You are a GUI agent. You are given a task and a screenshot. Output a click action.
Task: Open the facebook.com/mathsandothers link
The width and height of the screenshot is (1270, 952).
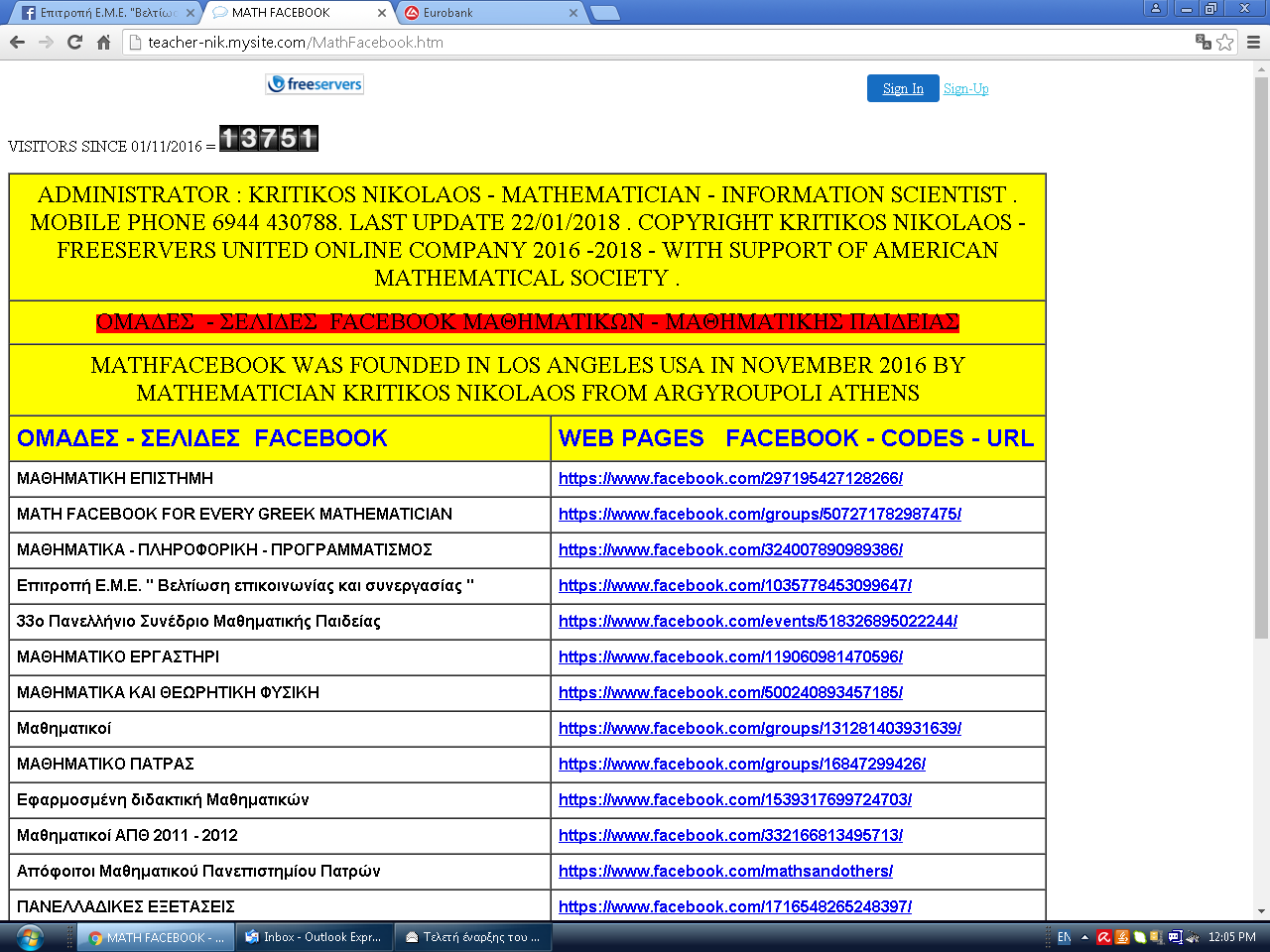pyautogui.click(x=725, y=871)
